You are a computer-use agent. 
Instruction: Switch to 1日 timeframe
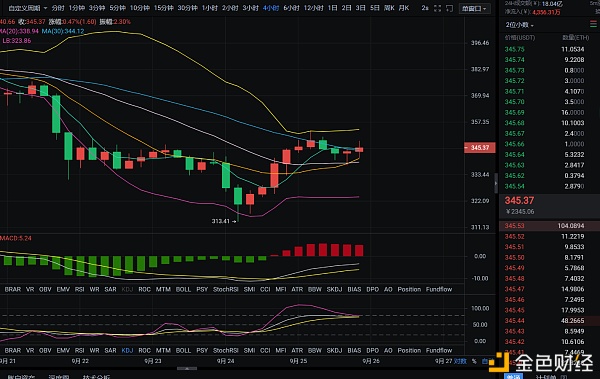pyautogui.click(x=333, y=8)
